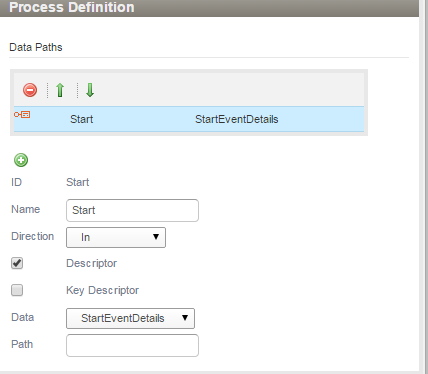Click the orange data path icon in the Start row
The image size is (428, 374).
[x=22, y=115]
